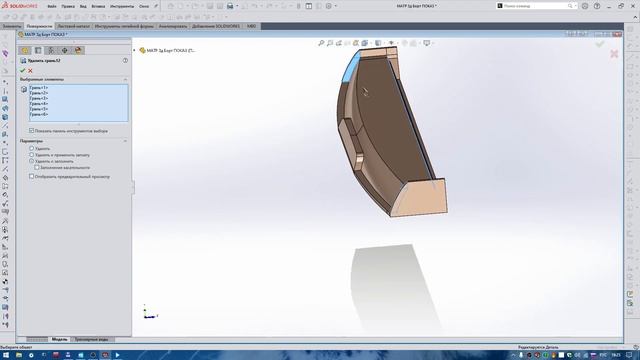This screenshot has height=360, width=640.
Task: Open the Инструменты menu
Action: tap(122, 7)
